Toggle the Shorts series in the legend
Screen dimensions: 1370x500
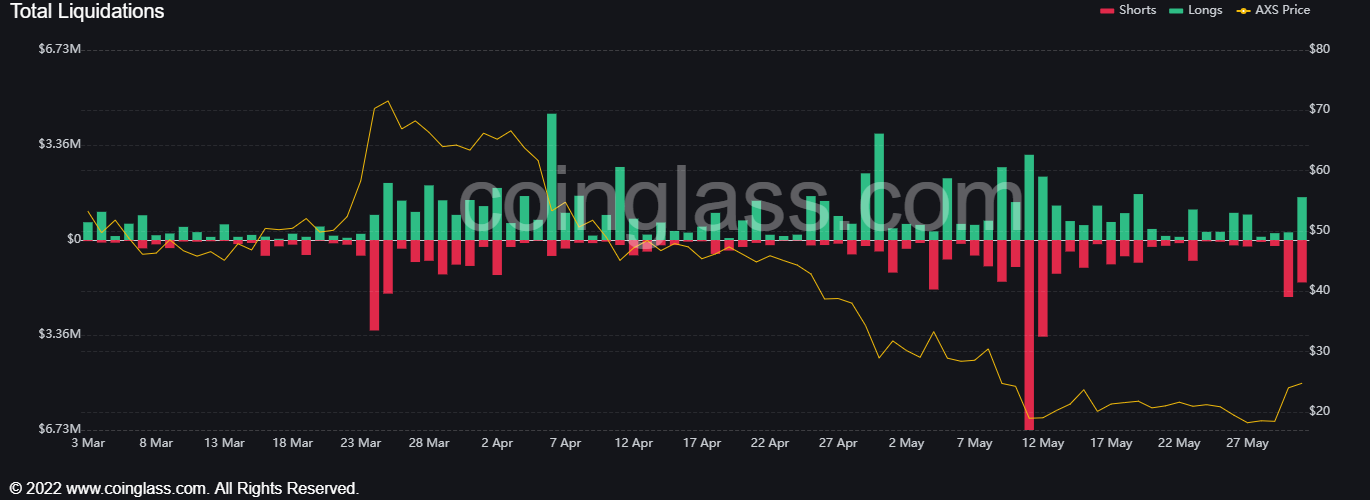pyautogui.click(x=1138, y=10)
